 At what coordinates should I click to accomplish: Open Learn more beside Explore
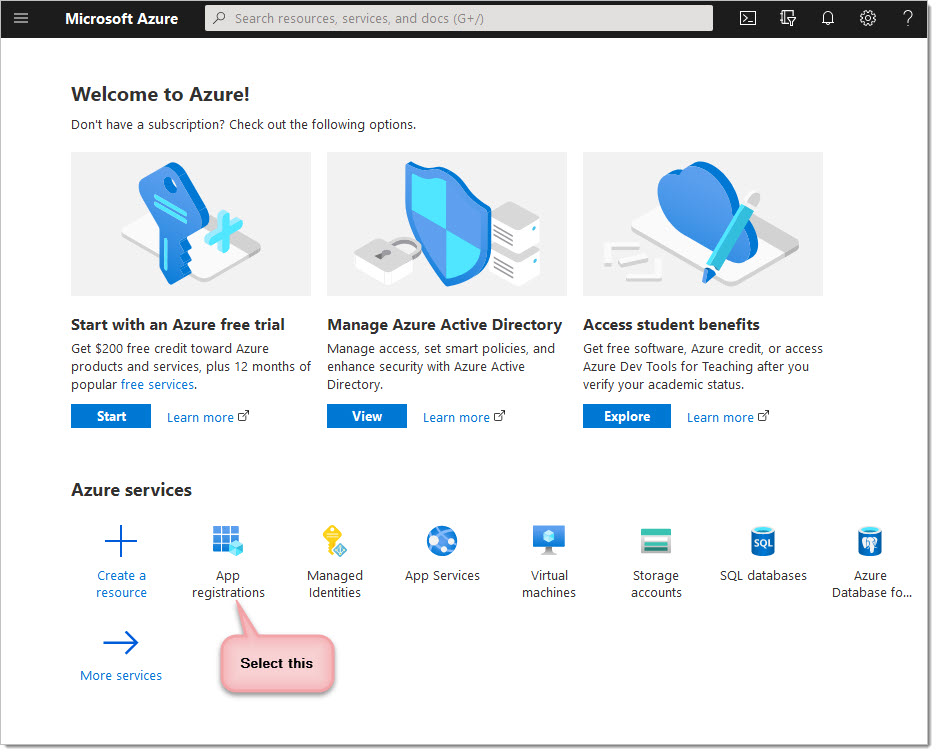[720, 417]
